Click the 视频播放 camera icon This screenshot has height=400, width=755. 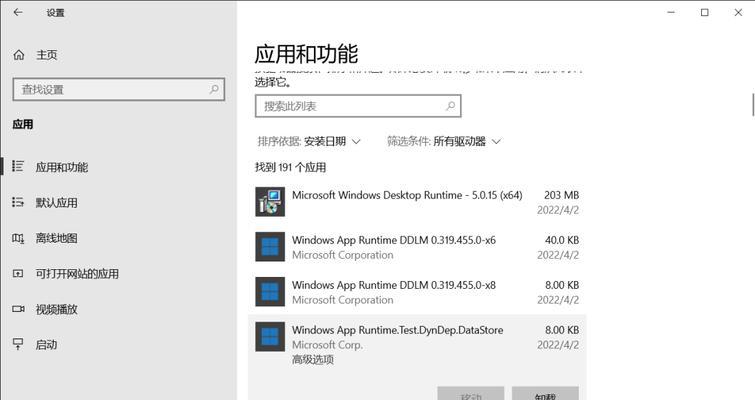tap(18, 309)
